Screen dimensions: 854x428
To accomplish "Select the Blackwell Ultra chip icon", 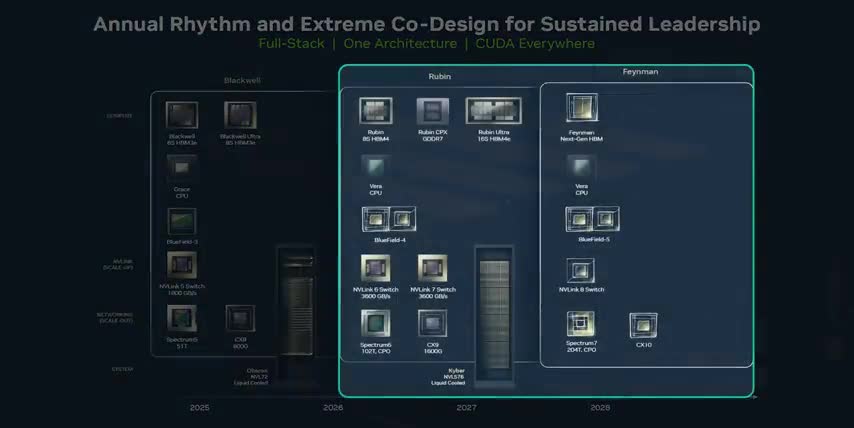I will (x=240, y=116).
